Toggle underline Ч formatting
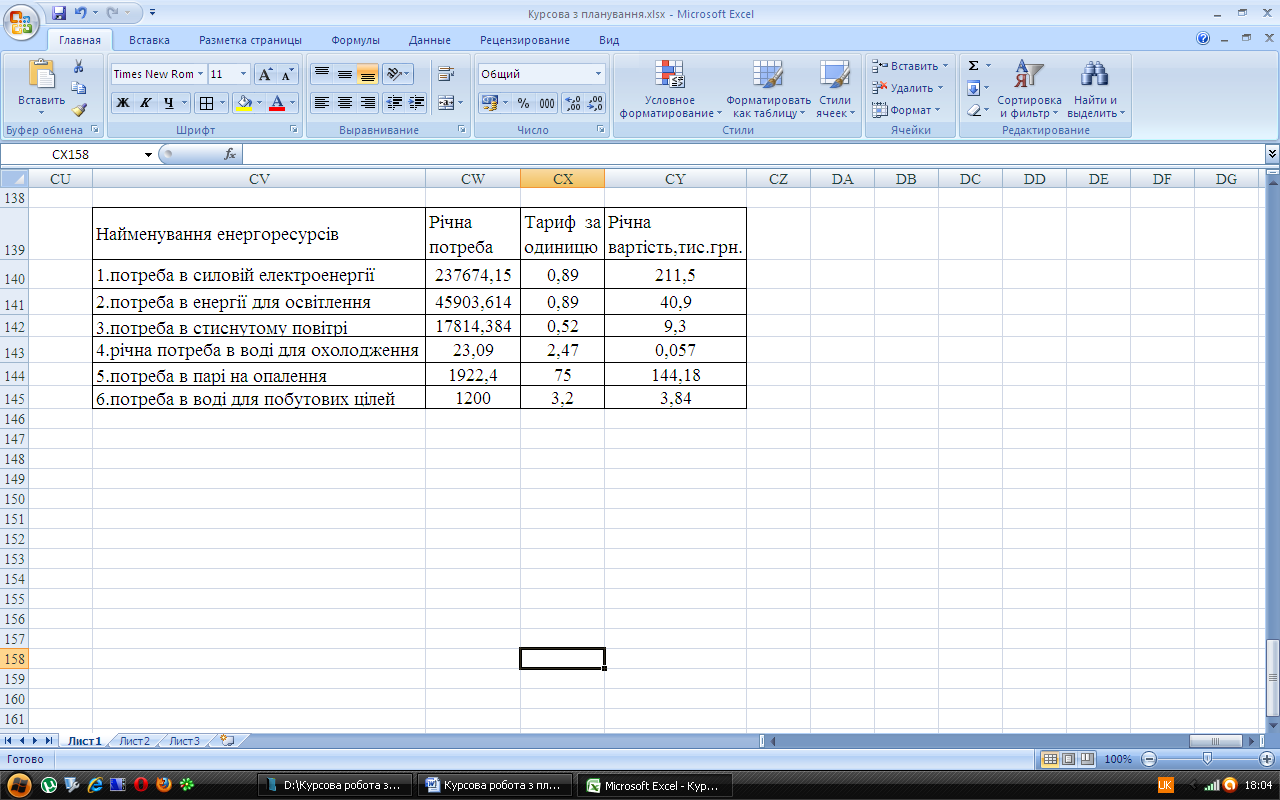 click(168, 103)
